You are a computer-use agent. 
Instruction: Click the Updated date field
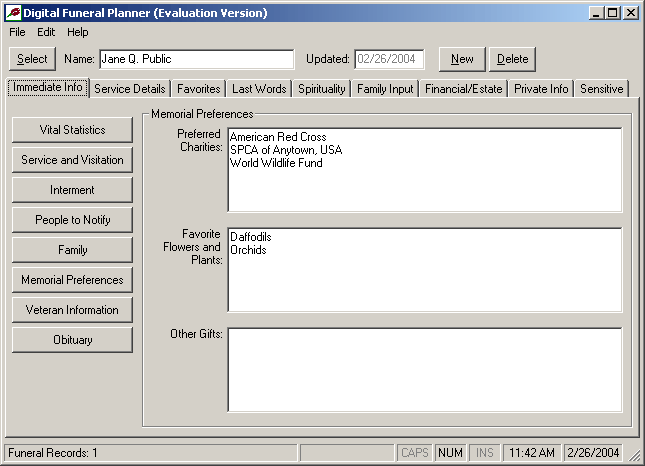tap(389, 59)
